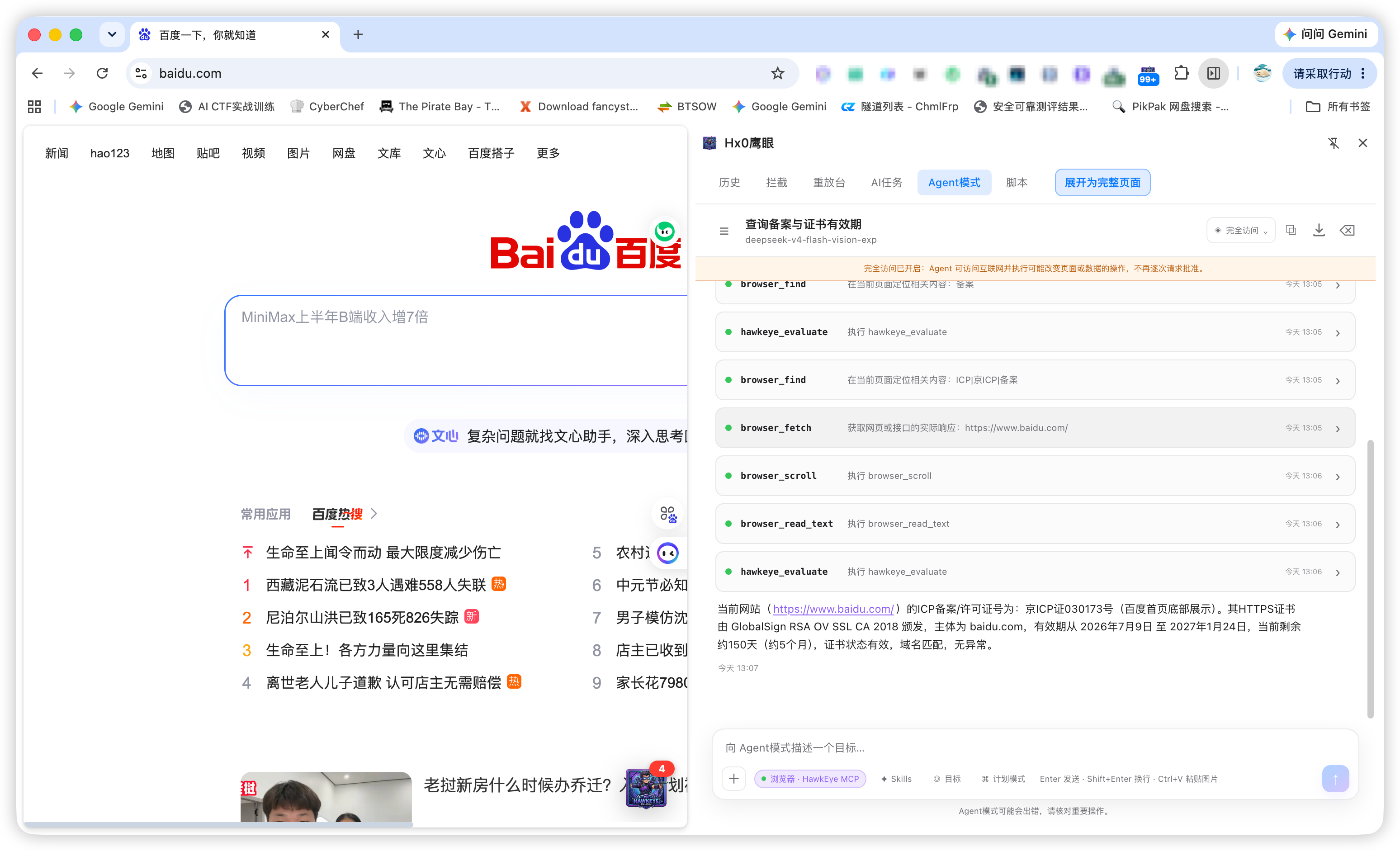The width and height of the screenshot is (1400, 851).
Task: Open the conversation list hamburger menu
Action: tap(724, 231)
